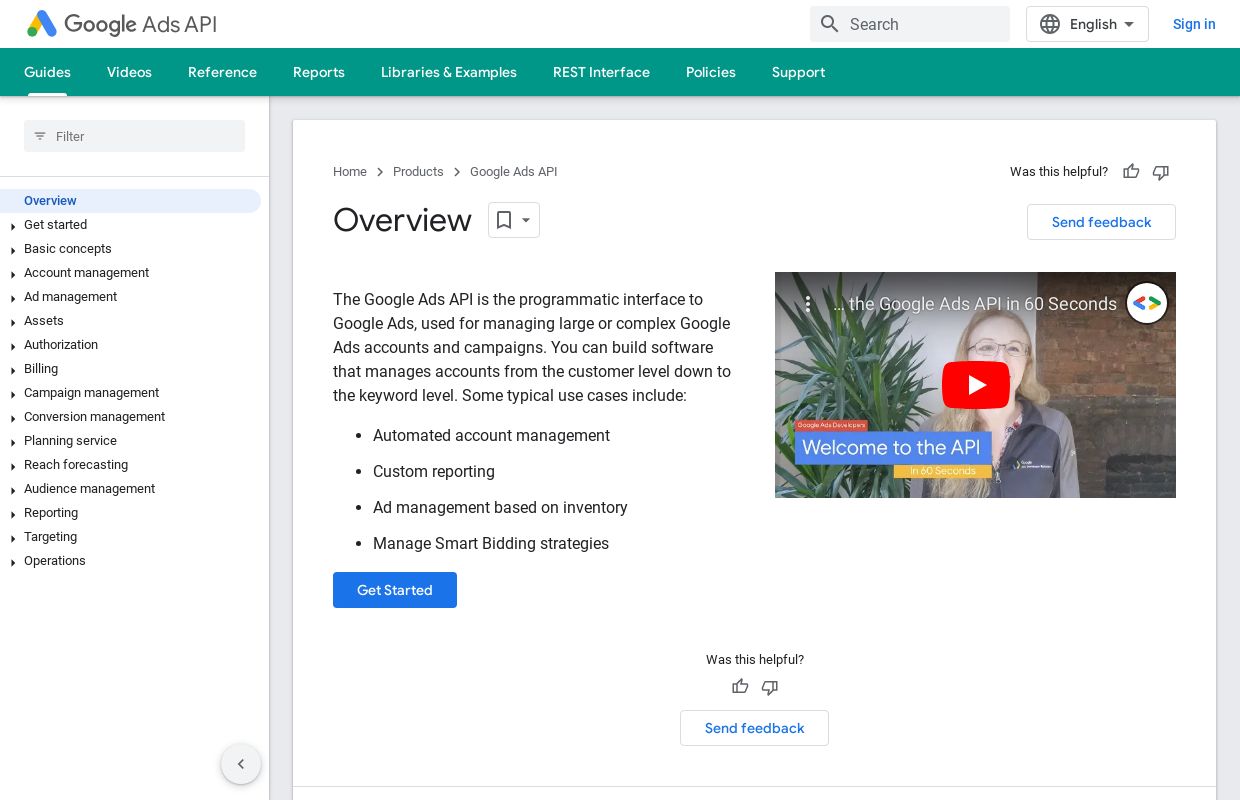This screenshot has width=1240, height=800.
Task: Click the bottom thumbs up icon
Action: click(x=740, y=687)
